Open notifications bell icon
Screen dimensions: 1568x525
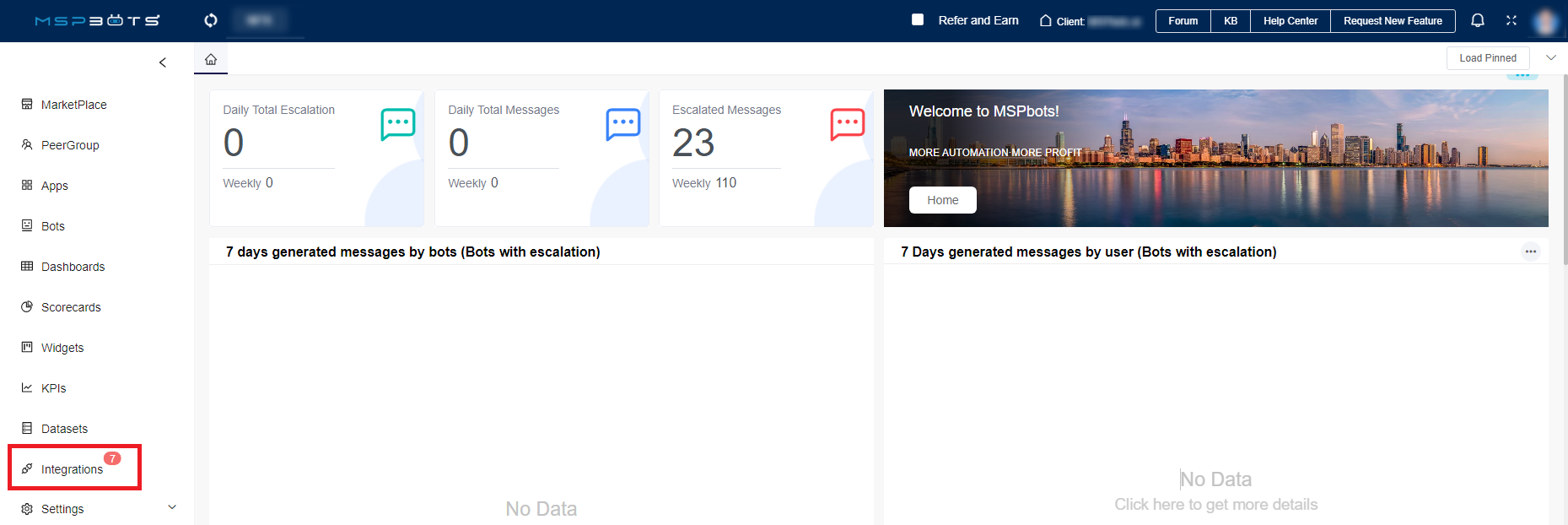[1477, 20]
